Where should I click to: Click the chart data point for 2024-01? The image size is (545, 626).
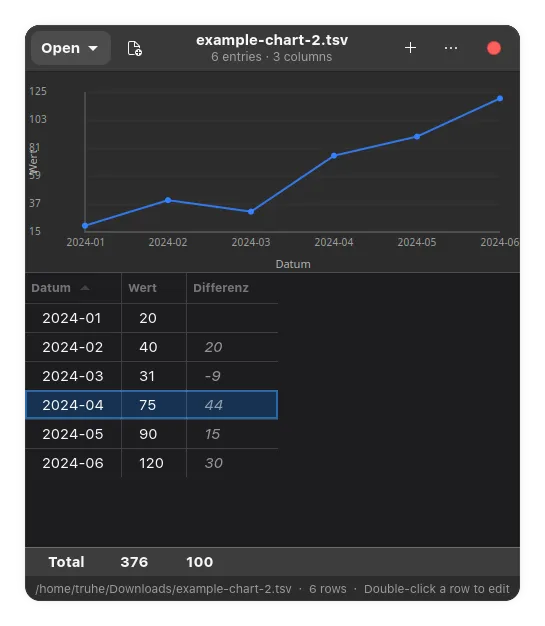[85, 226]
